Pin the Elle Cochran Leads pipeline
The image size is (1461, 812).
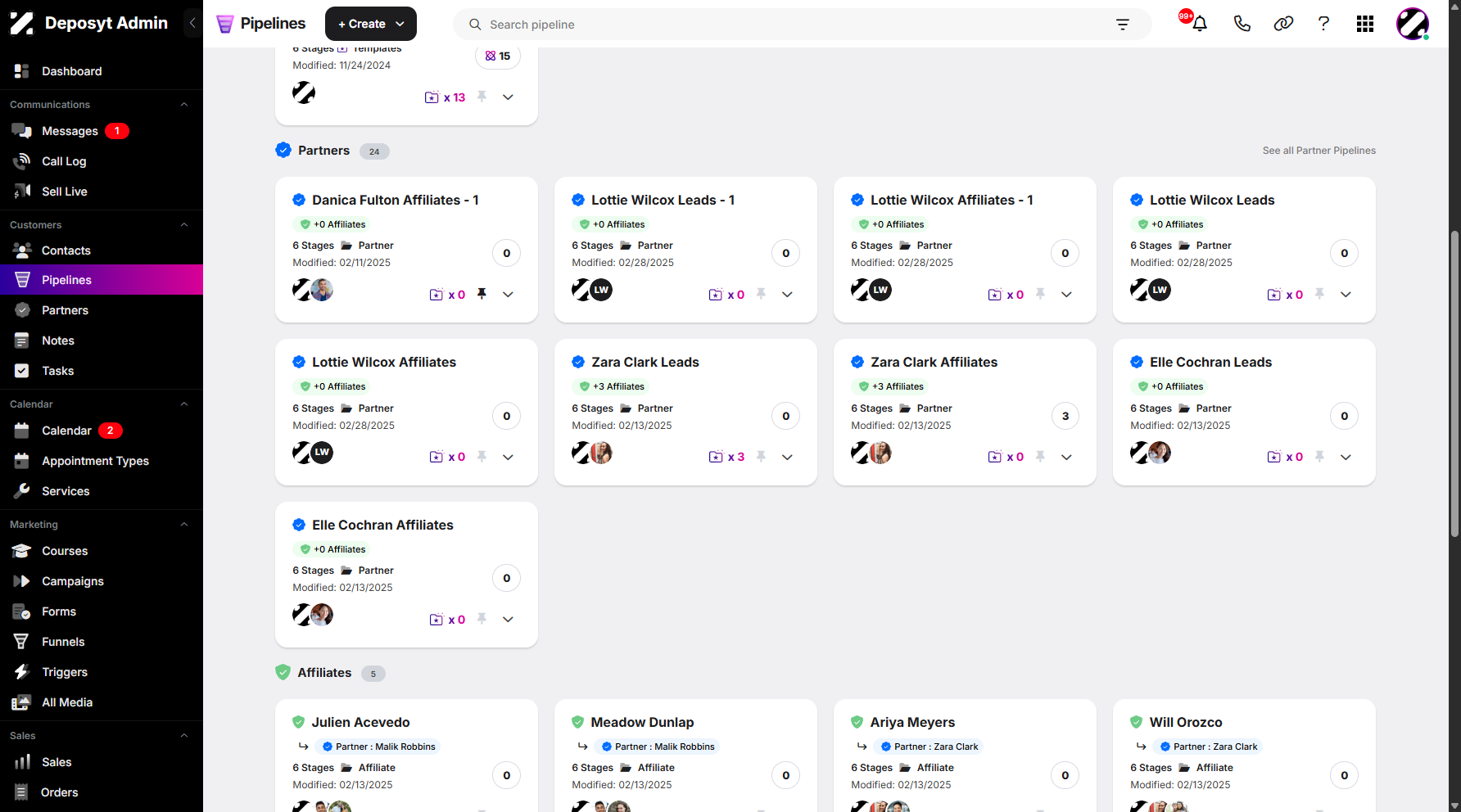click(x=1319, y=457)
